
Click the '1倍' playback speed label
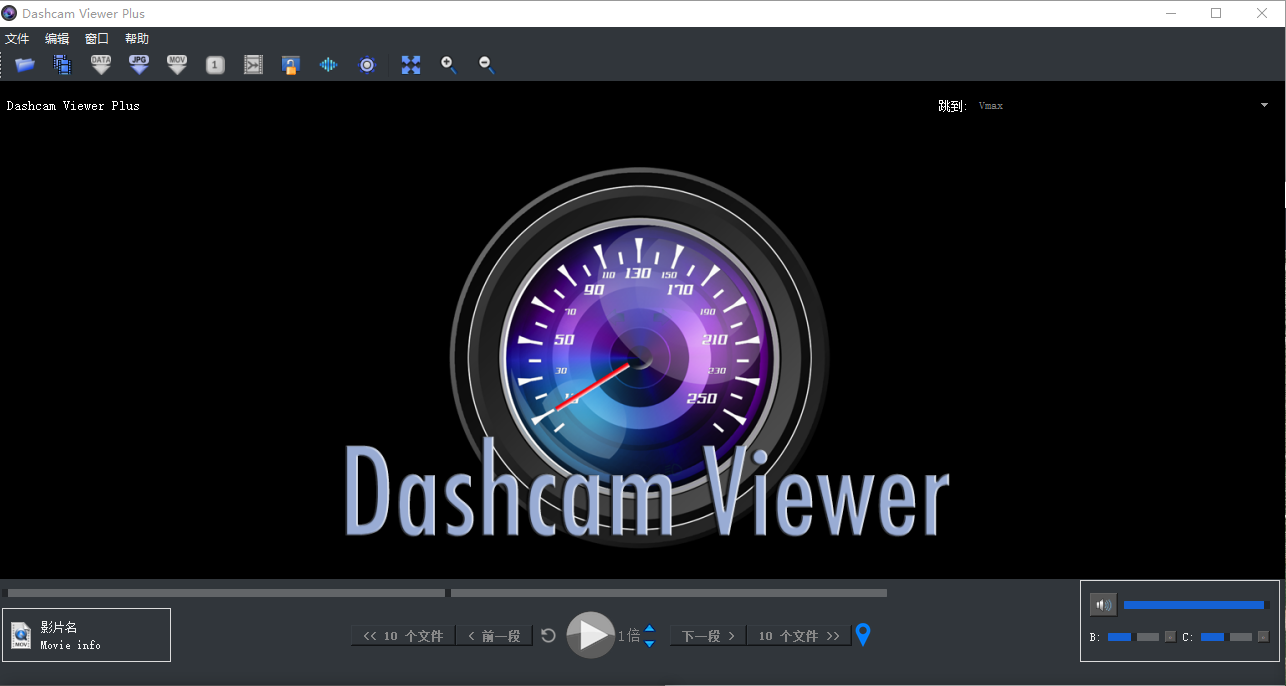point(628,636)
